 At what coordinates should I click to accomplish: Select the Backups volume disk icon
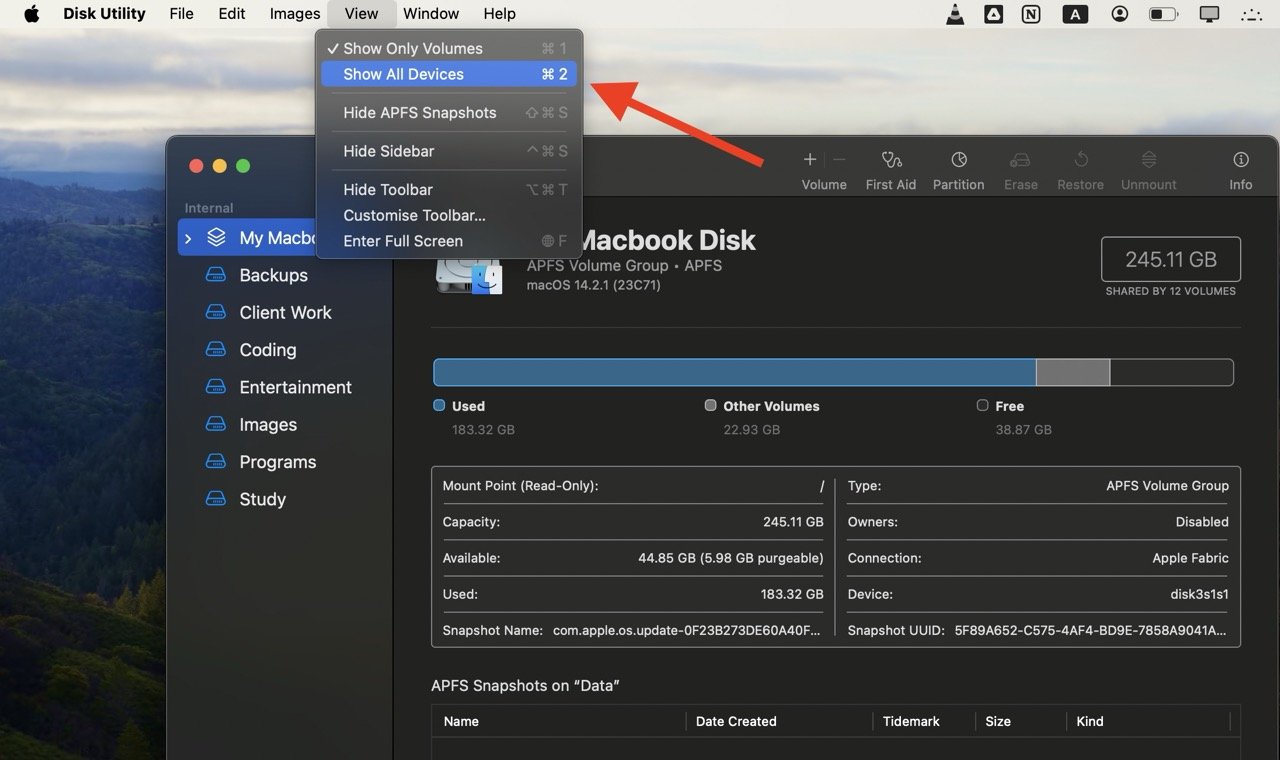pos(216,275)
